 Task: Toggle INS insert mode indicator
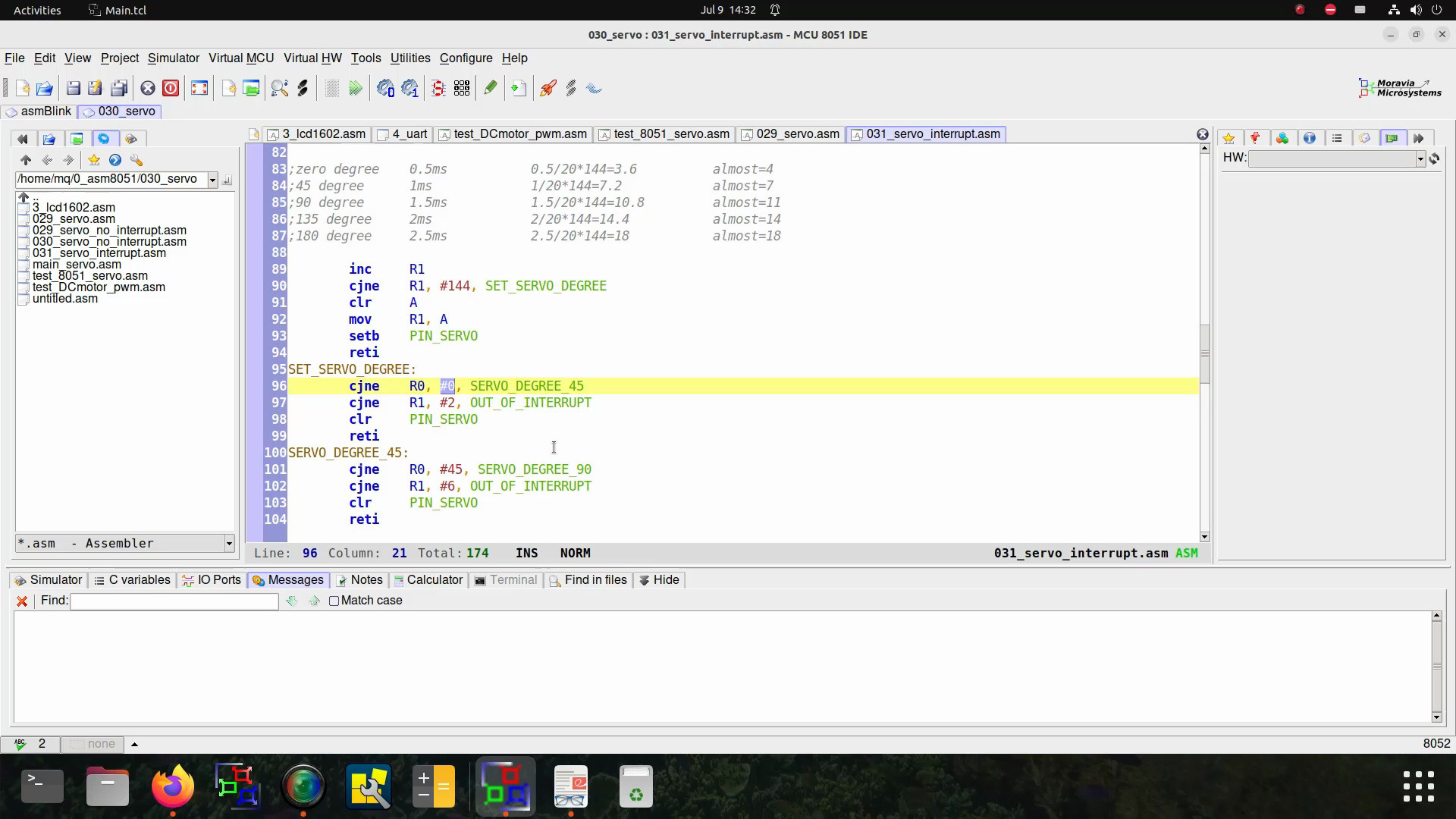tap(526, 554)
